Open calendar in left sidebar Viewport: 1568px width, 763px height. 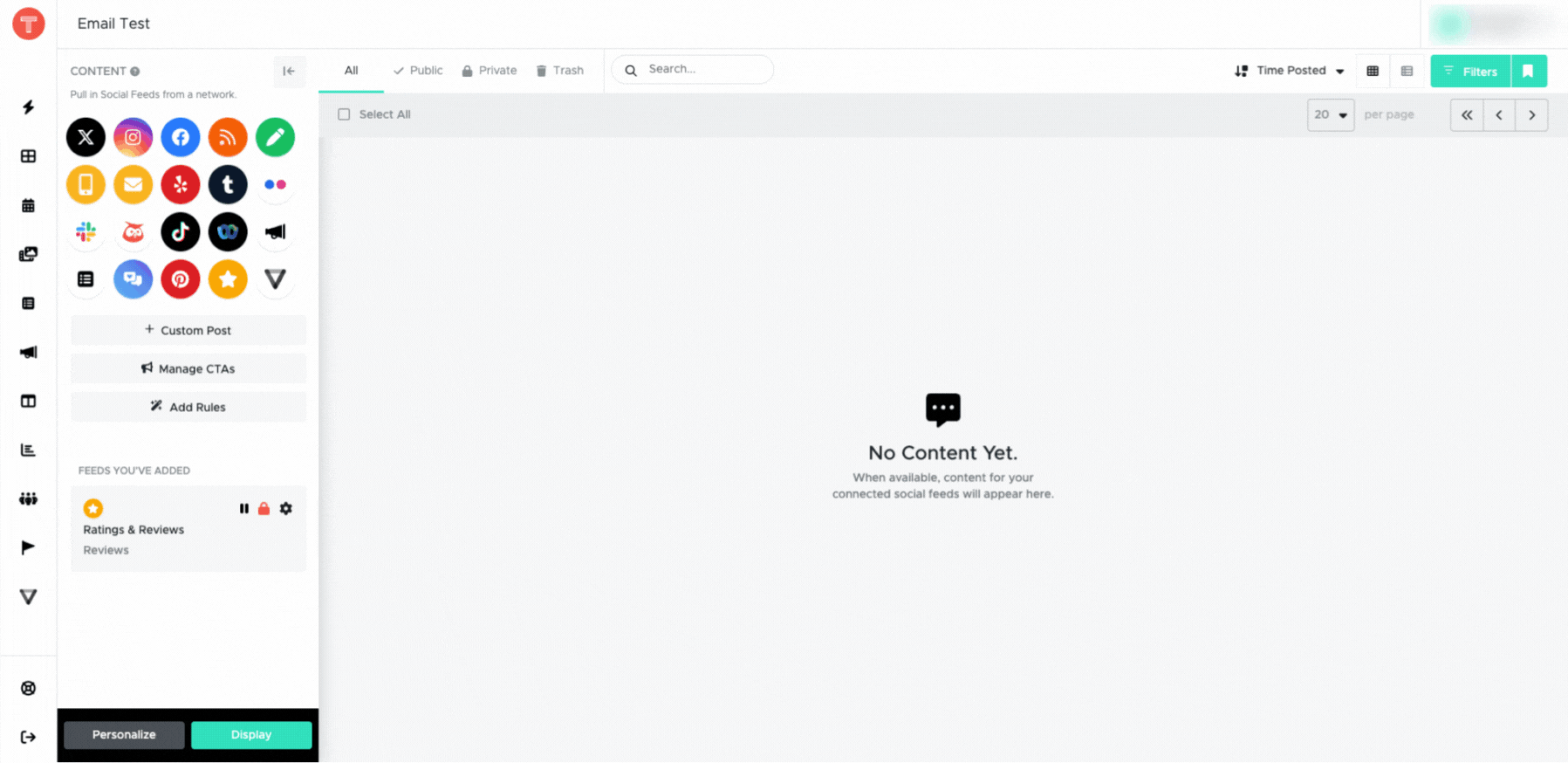coord(28,205)
